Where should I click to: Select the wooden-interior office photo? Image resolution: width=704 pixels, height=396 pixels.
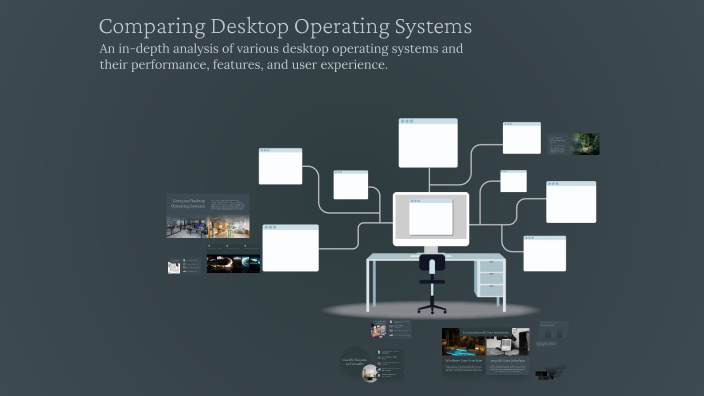pos(229,227)
